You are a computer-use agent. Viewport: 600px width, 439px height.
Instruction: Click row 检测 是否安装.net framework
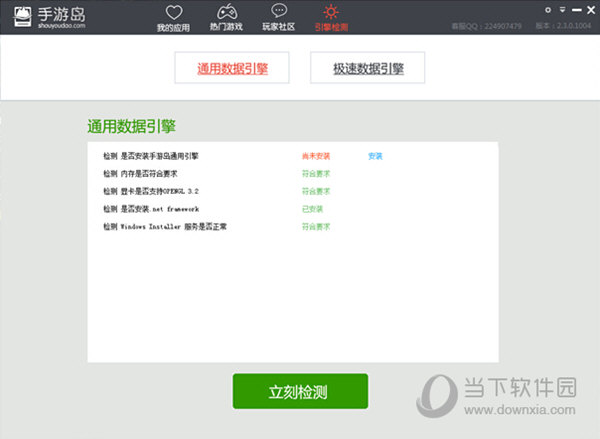click(x=151, y=209)
